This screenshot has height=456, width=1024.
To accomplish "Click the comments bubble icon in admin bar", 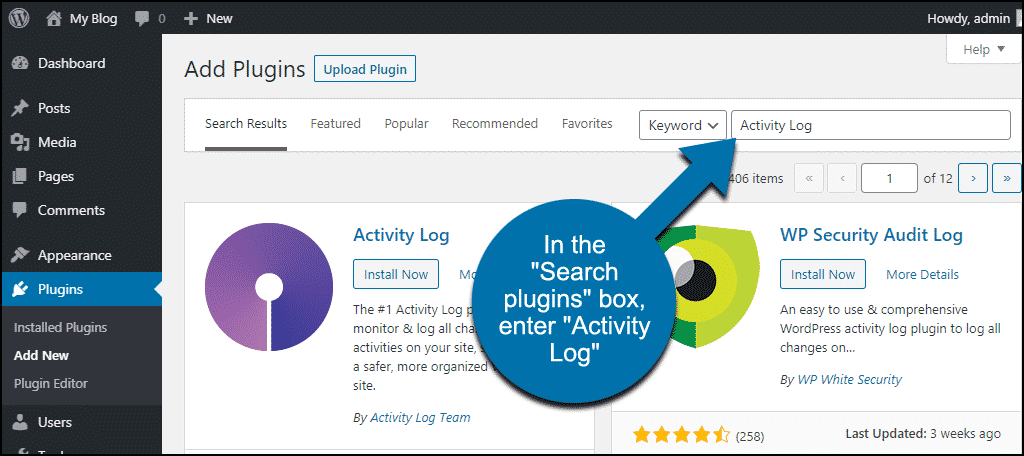I will 143,18.
